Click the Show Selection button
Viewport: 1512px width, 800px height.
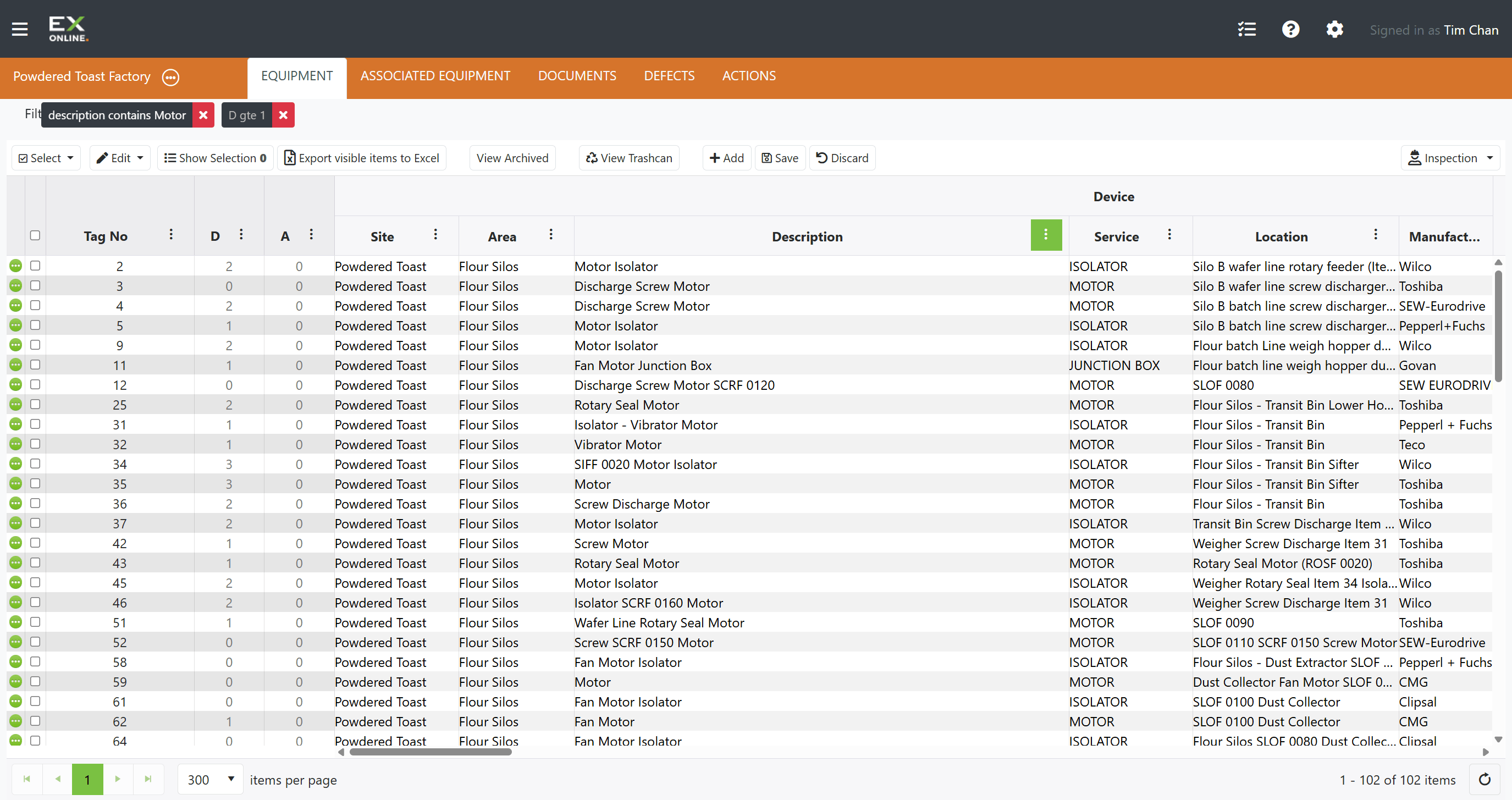point(216,158)
